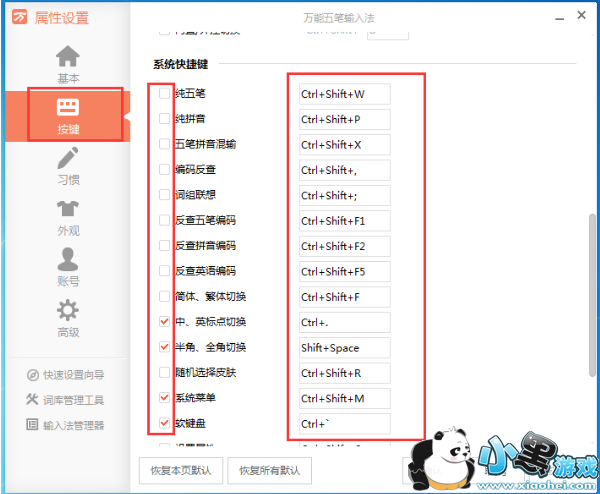Viewport: 600px width, 494px height.
Task: Focus the Ctrl+Shift+M shortcut field
Action: coord(344,398)
